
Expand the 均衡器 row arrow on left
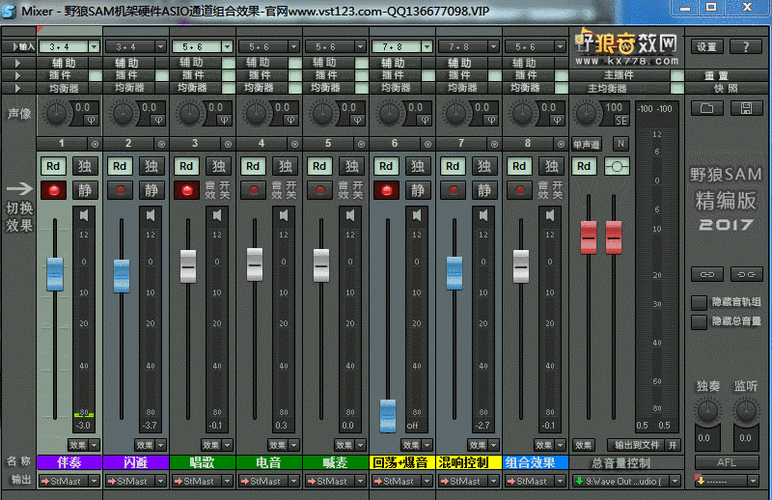click(x=18, y=88)
